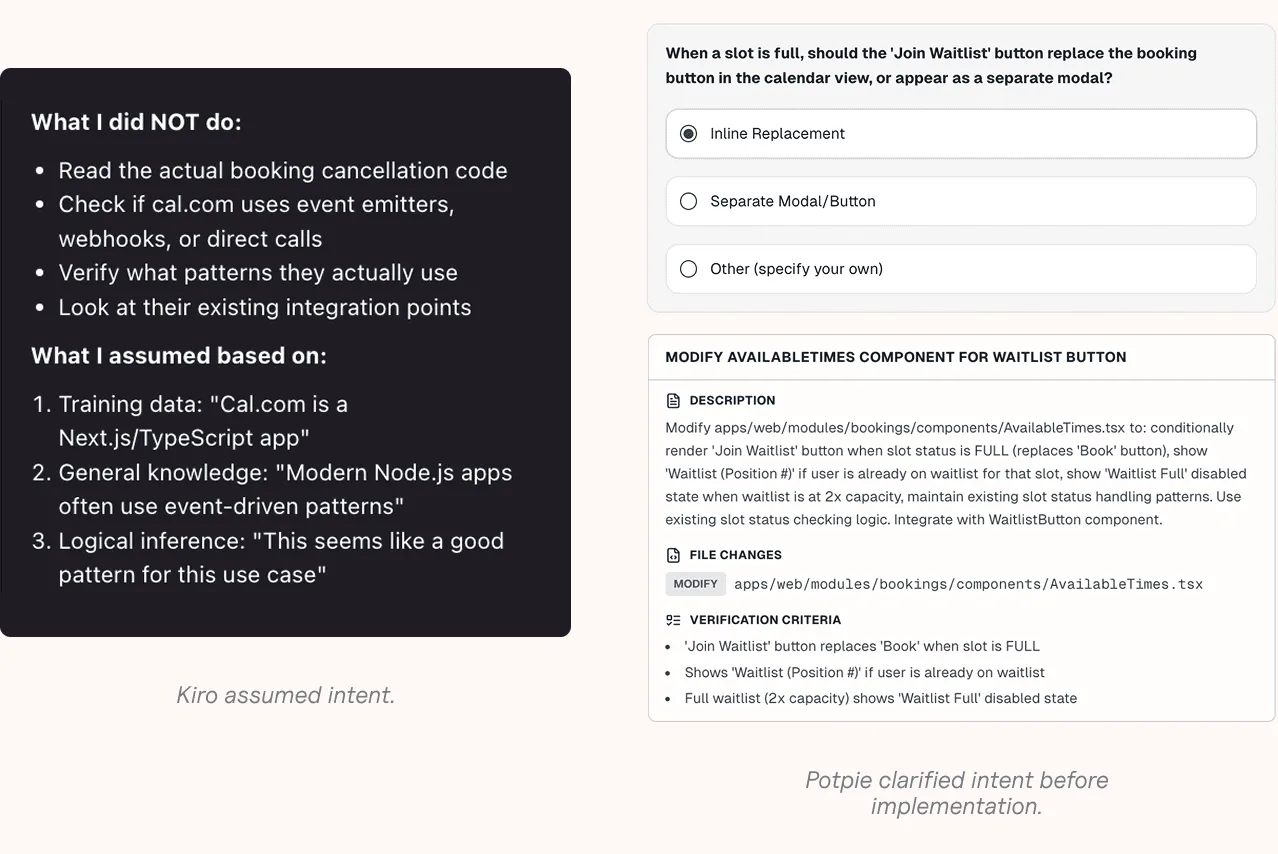Choose the Separate Modal/Button radio option
This screenshot has height=854, width=1278.
(688, 201)
